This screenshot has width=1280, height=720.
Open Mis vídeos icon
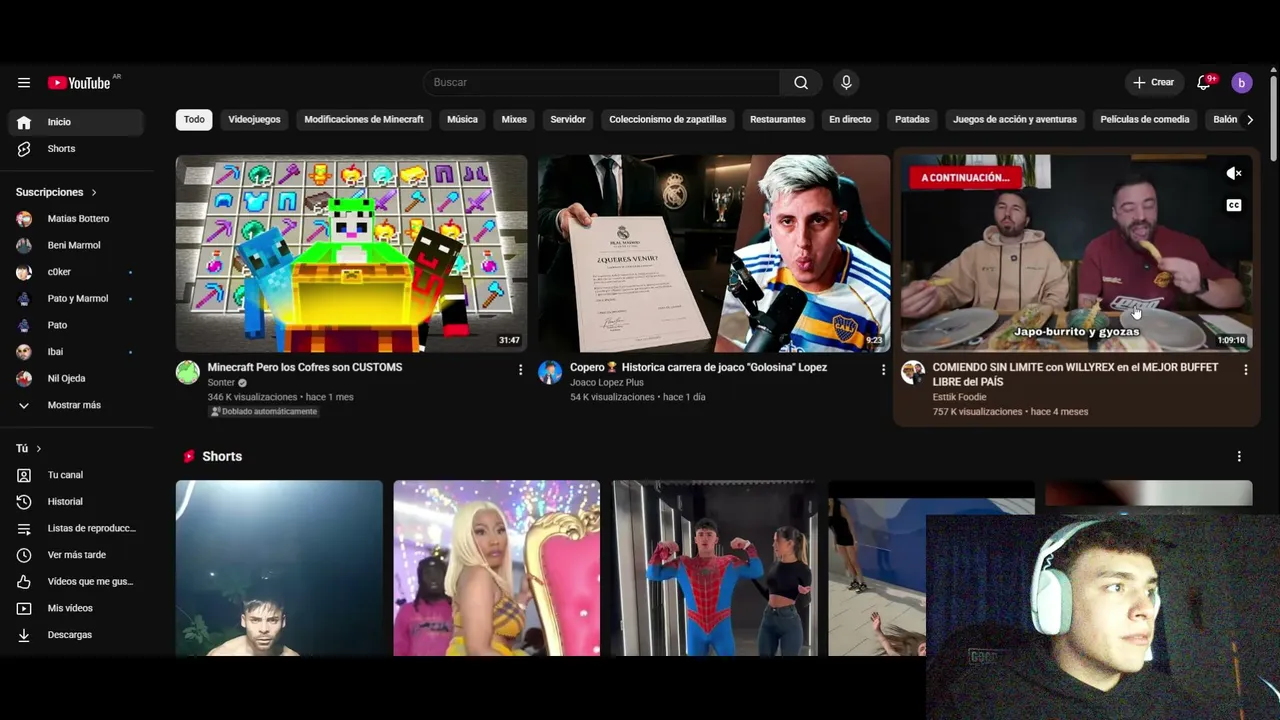pyautogui.click(x=24, y=608)
